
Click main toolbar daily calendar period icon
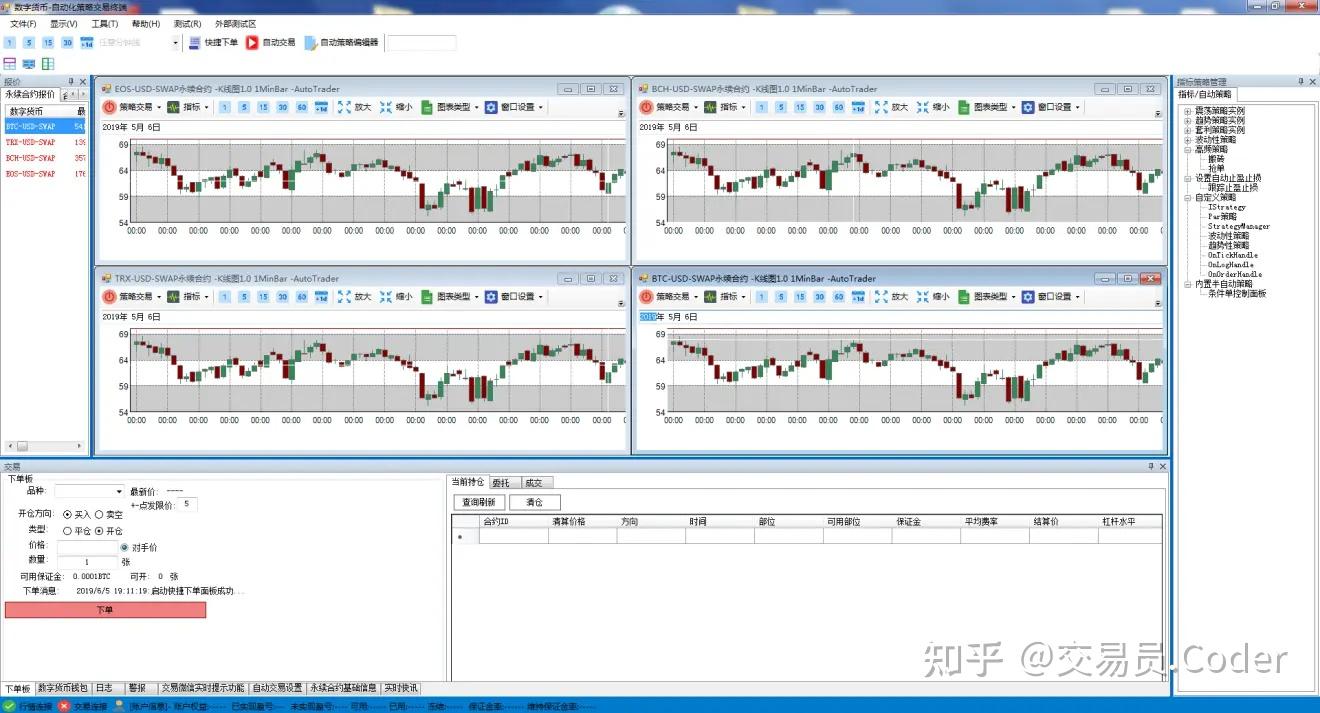86,43
